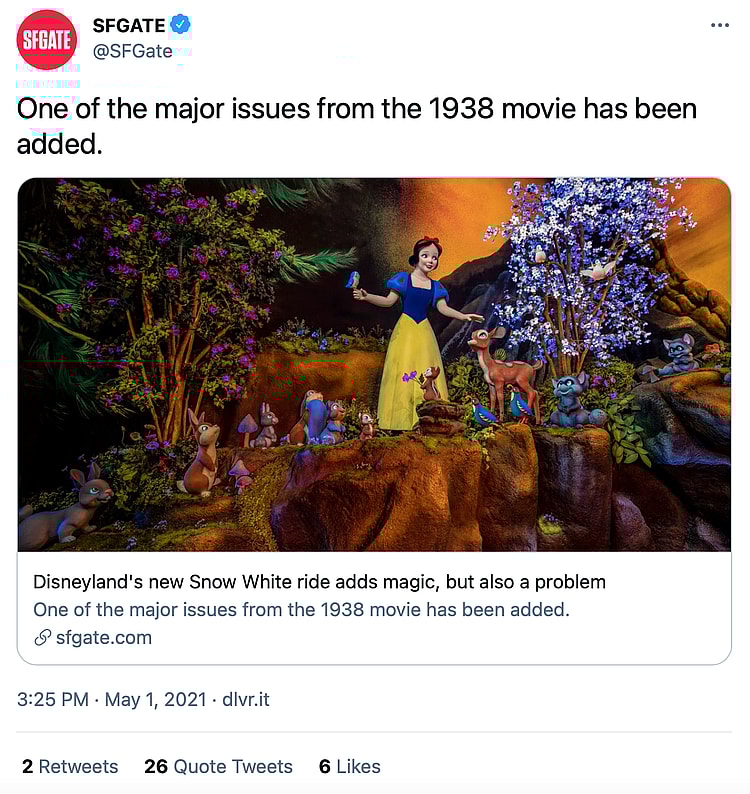
Task: Open the Snow White ride preview image
Action: pyautogui.click(x=374, y=365)
